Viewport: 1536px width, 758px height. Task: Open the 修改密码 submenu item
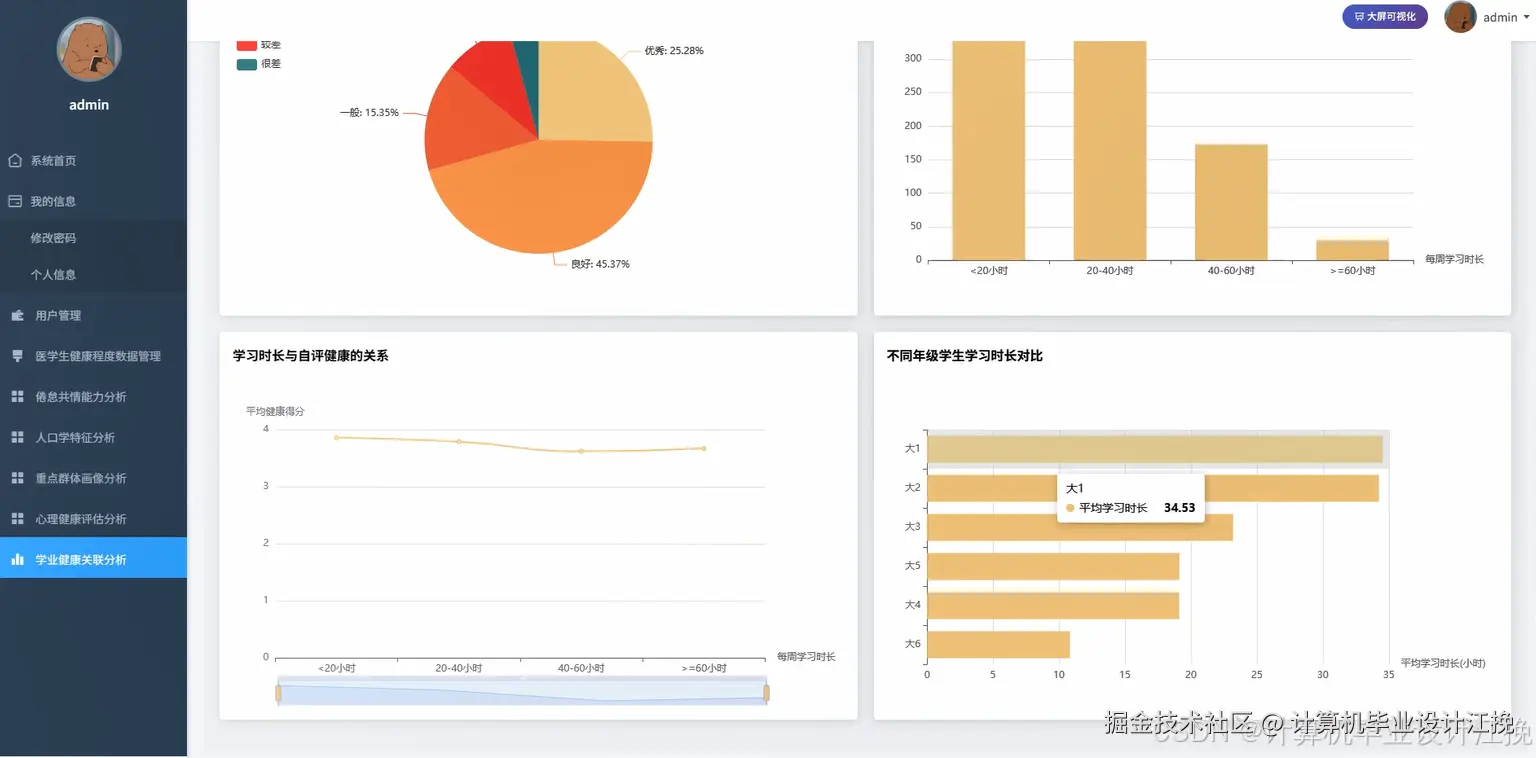[x=53, y=238]
